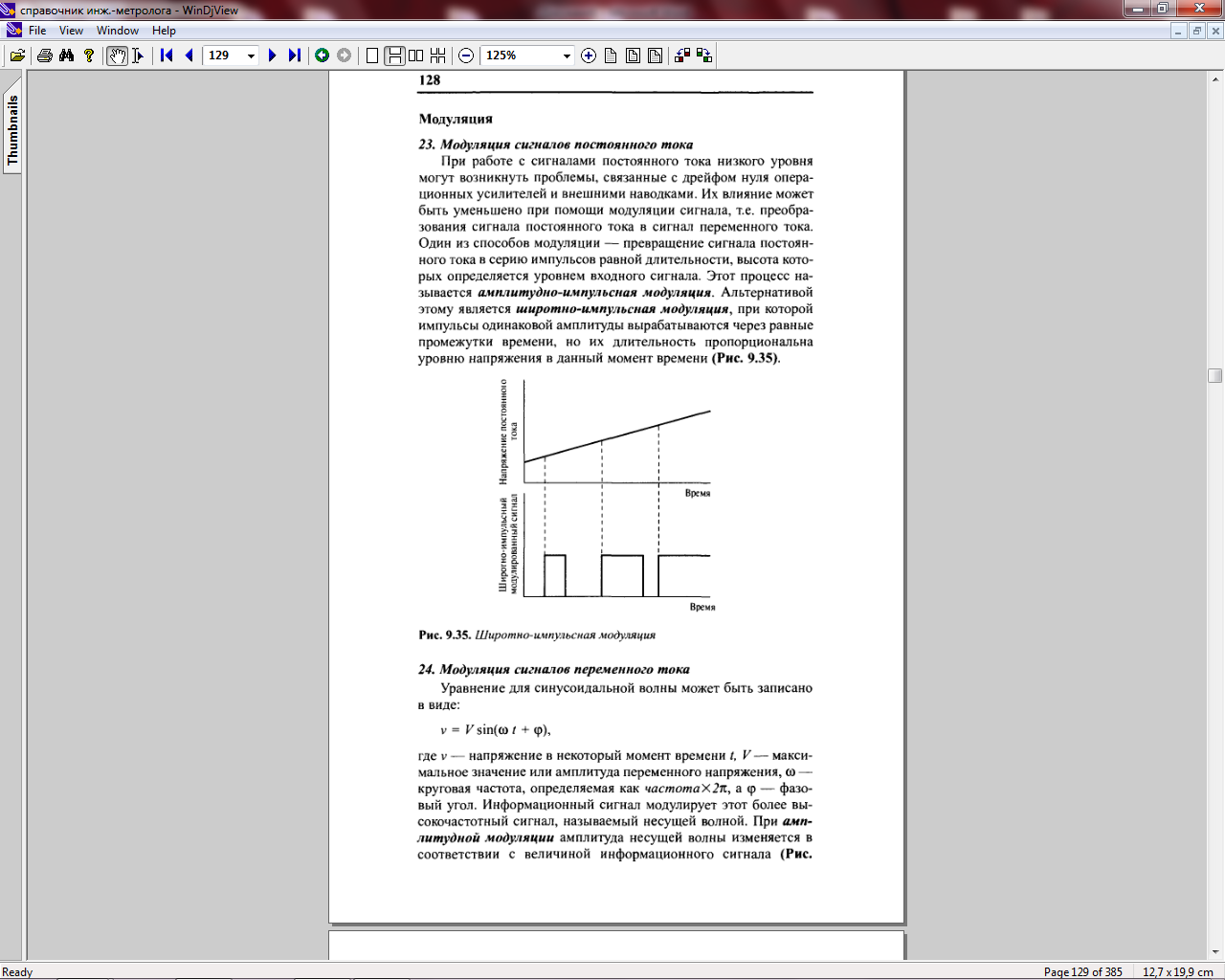1225x980 pixels.
Task: Toggle the text Select tool
Action: coord(139,56)
